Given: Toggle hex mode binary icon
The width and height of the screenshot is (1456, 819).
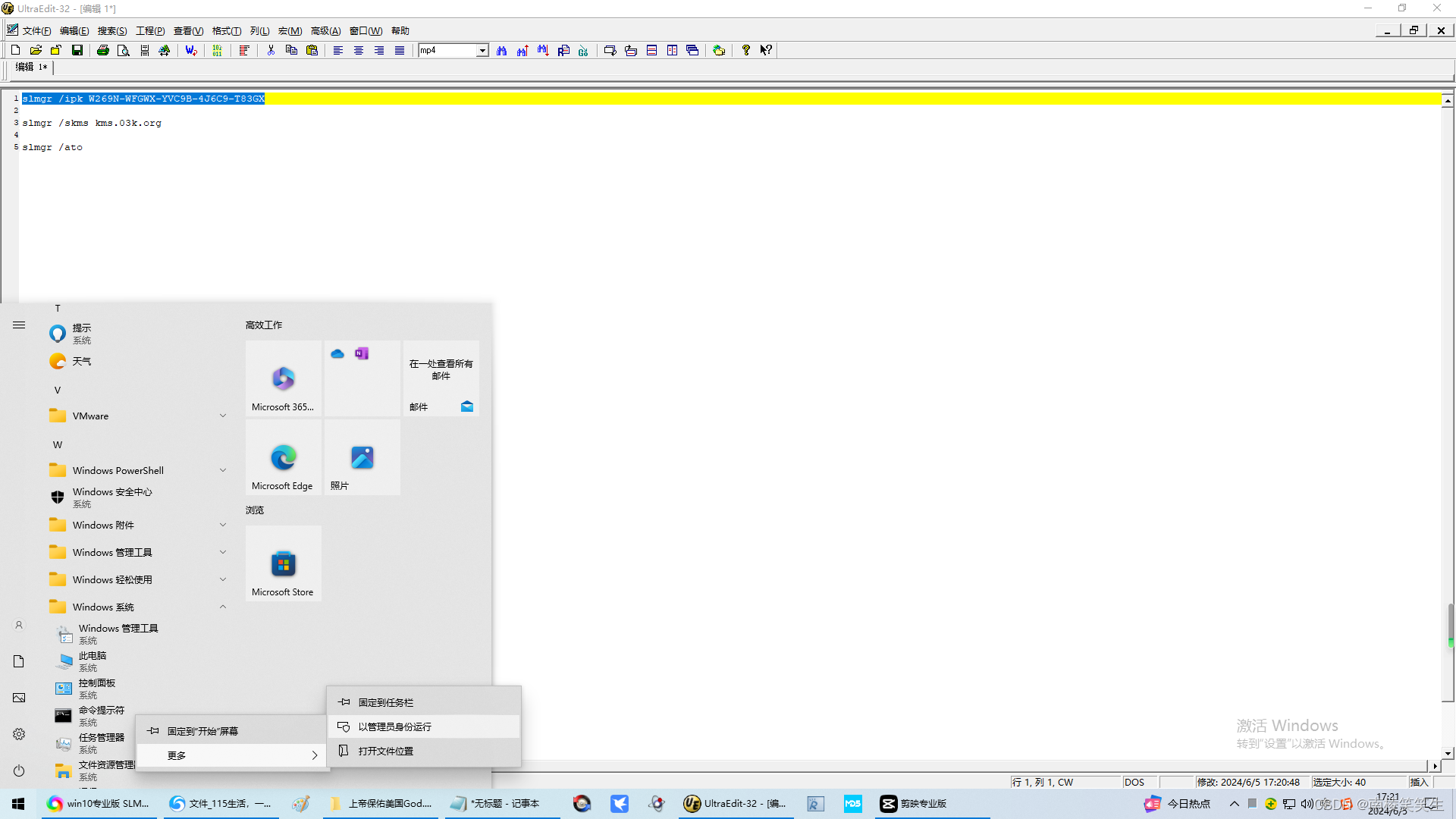Looking at the screenshot, I should tap(217, 50).
